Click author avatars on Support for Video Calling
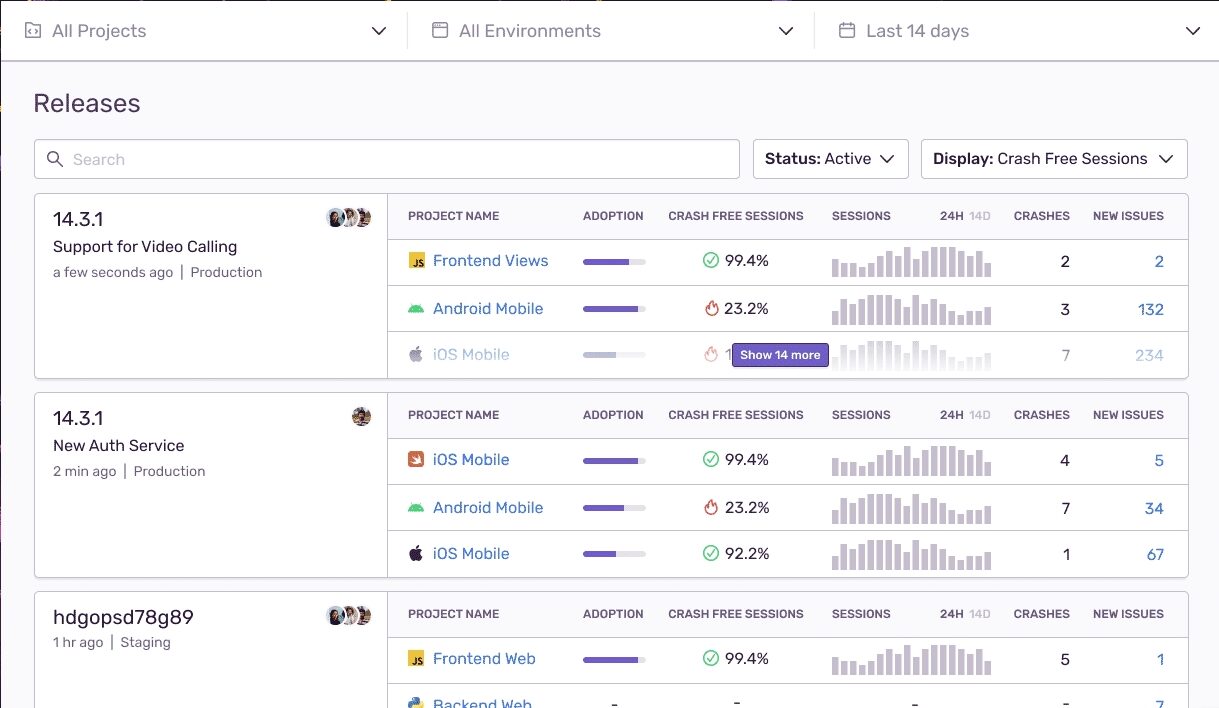The height and width of the screenshot is (708, 1219). coord(349,218)
